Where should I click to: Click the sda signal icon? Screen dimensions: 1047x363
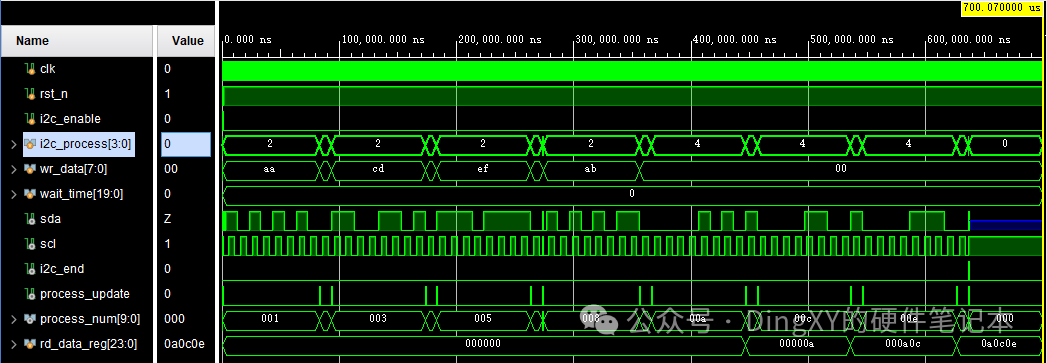coord(30,219)
